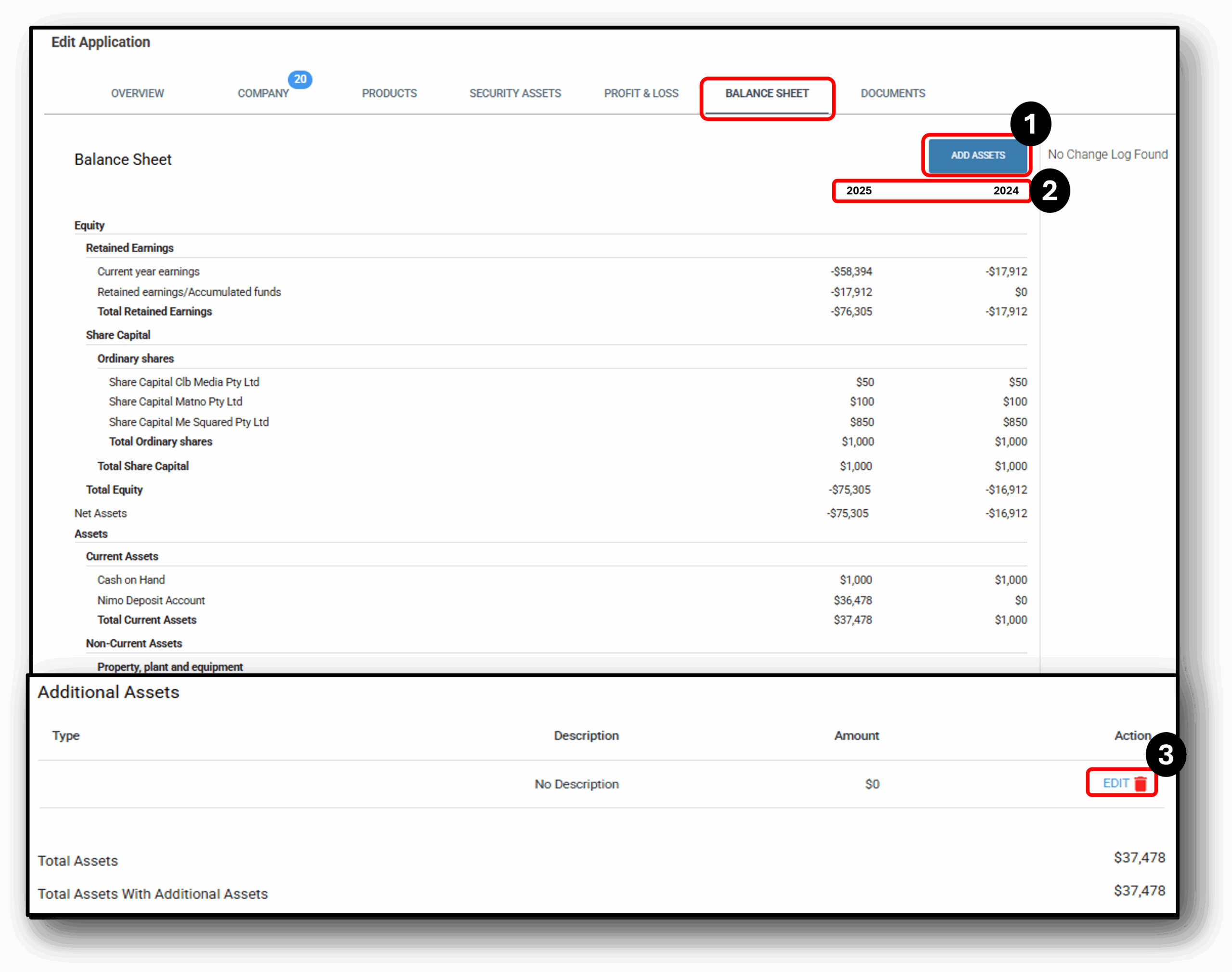The height and width of the screenshot is (972, 1232).
Task: Open the Documents tab
Action: (893, 93)
